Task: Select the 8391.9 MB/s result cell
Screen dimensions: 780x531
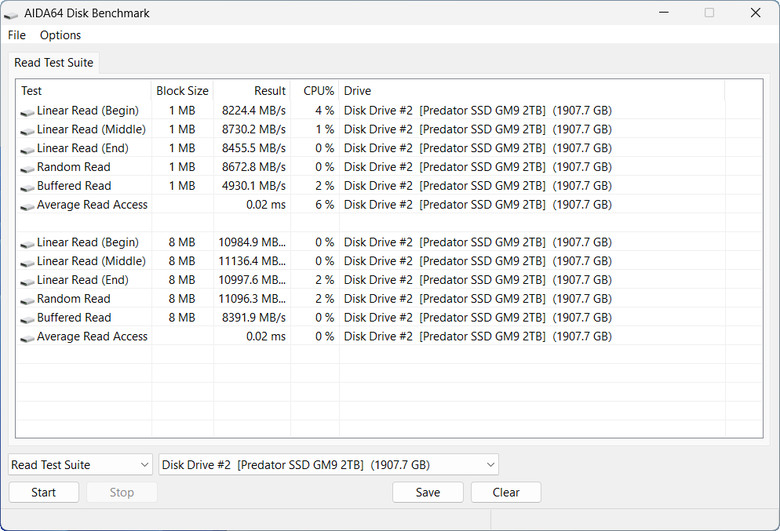Action: pos(254,318)
